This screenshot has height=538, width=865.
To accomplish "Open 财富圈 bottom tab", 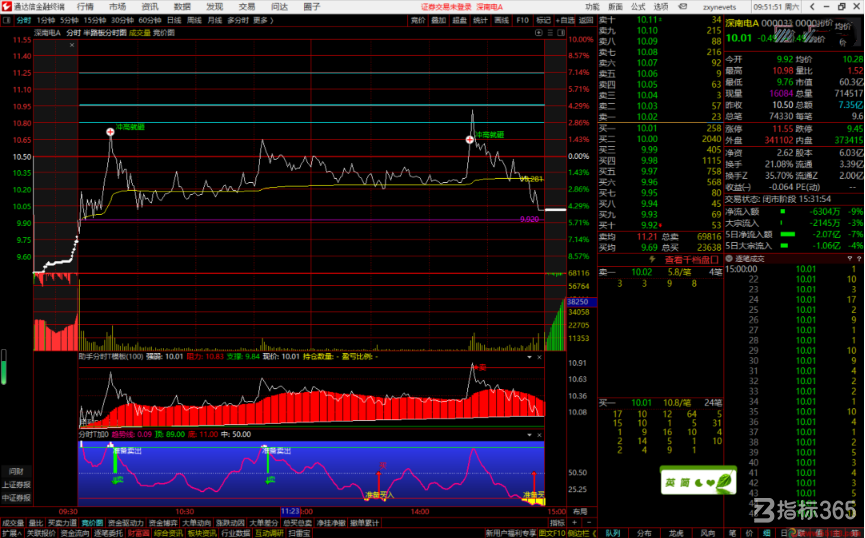I will (x=138, y=533).
